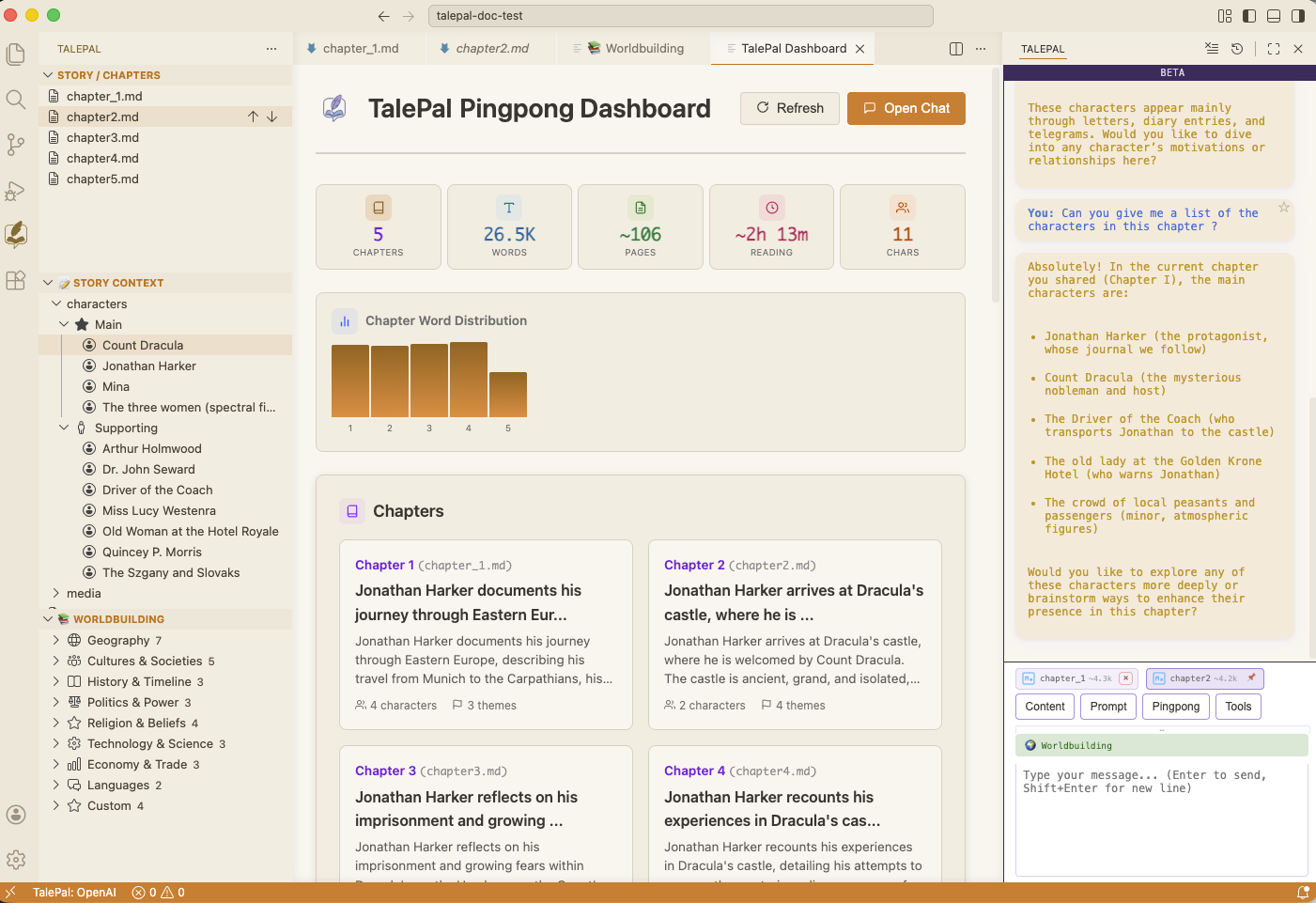1316x903 pixels.
Task: Click the Tools button in chat
Action: (x=1238, y=707)
